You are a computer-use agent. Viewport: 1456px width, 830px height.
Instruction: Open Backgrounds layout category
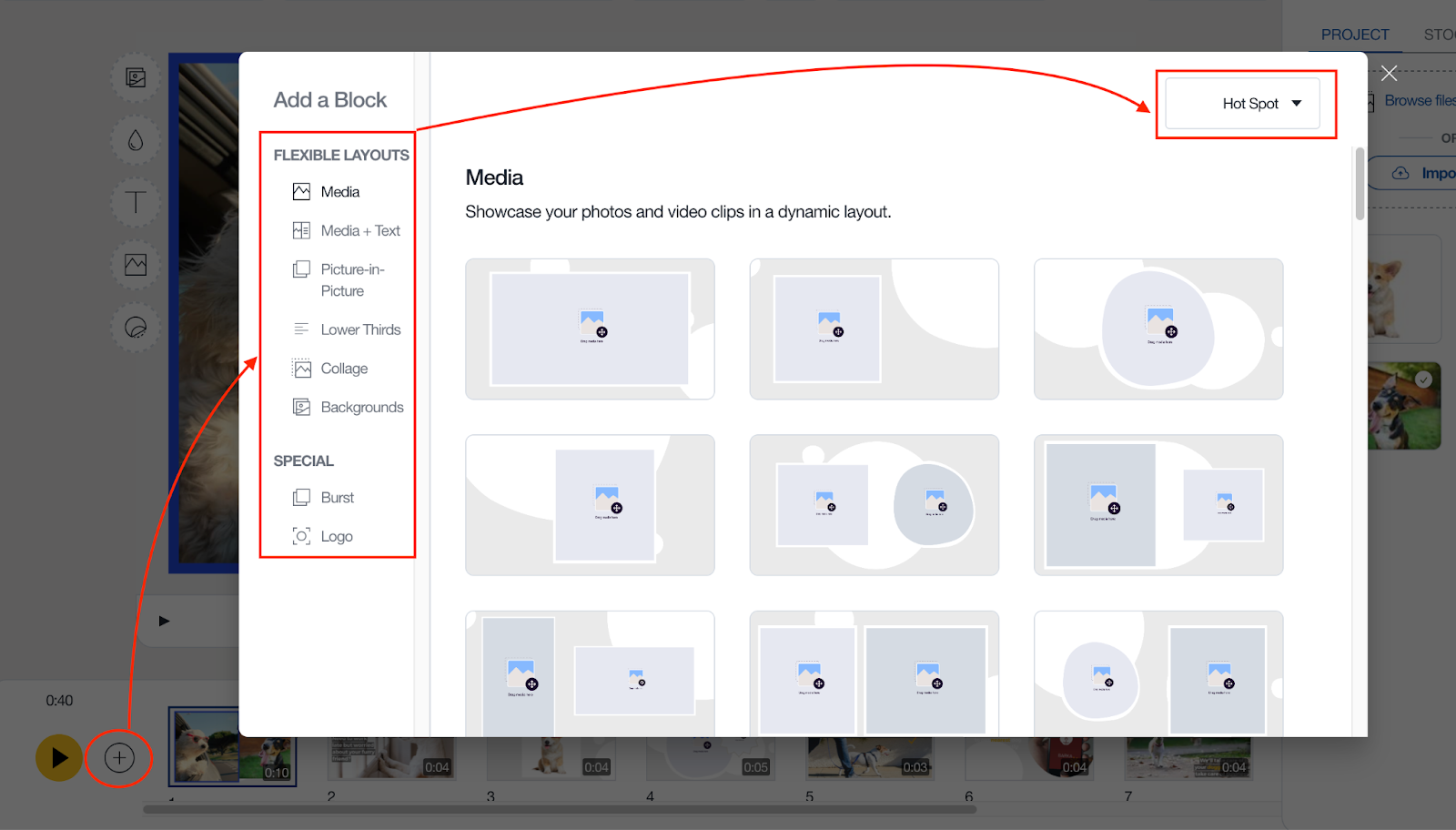pos(361,408)
